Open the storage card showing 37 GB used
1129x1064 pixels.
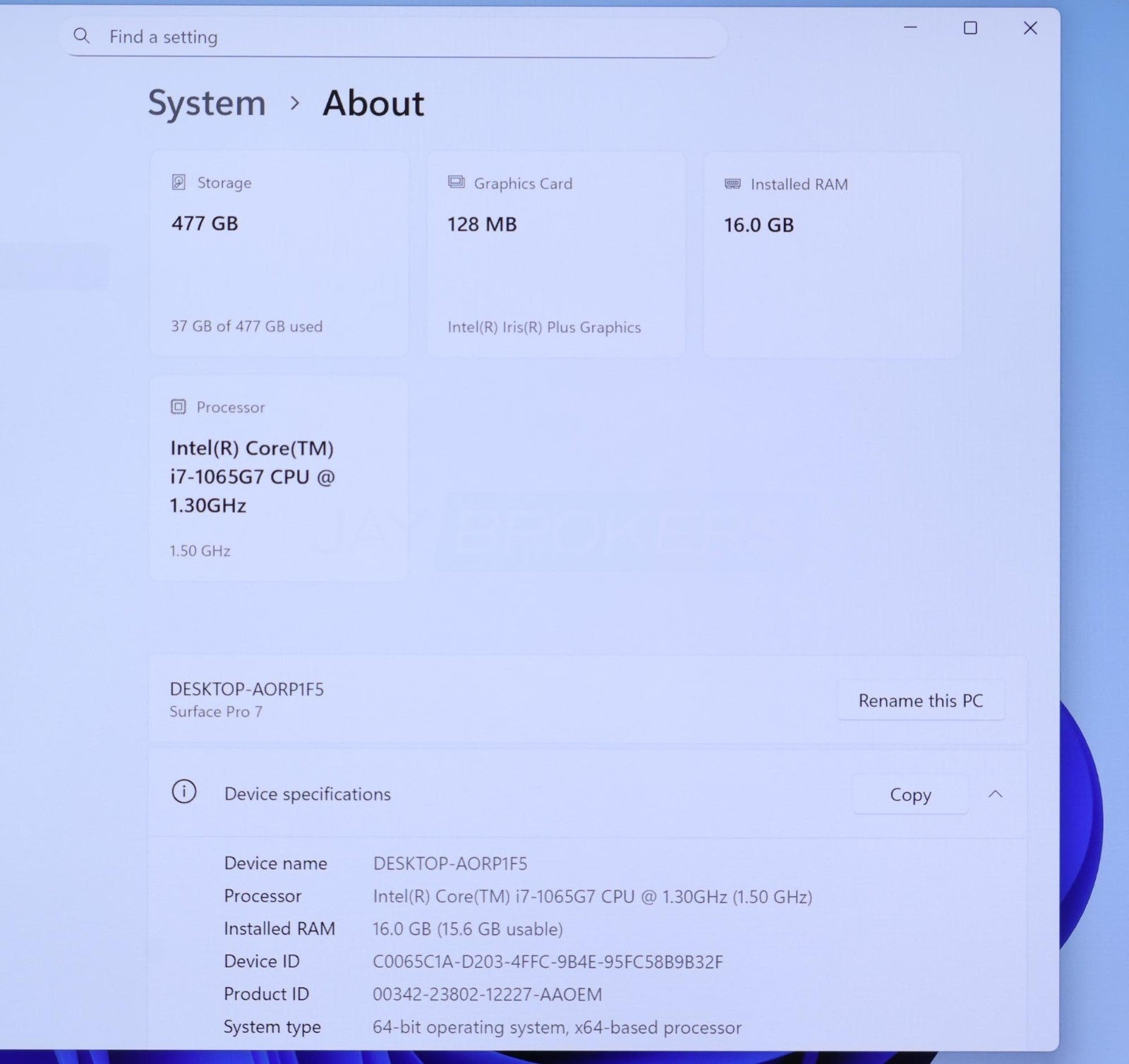pyautogui.click(x=279, y=254)
